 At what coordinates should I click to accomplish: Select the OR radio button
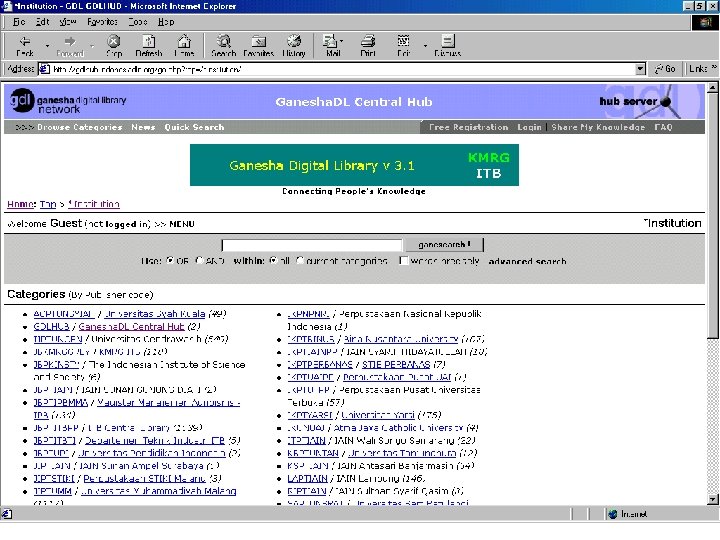pyautogui.click(x=170, y=260)
